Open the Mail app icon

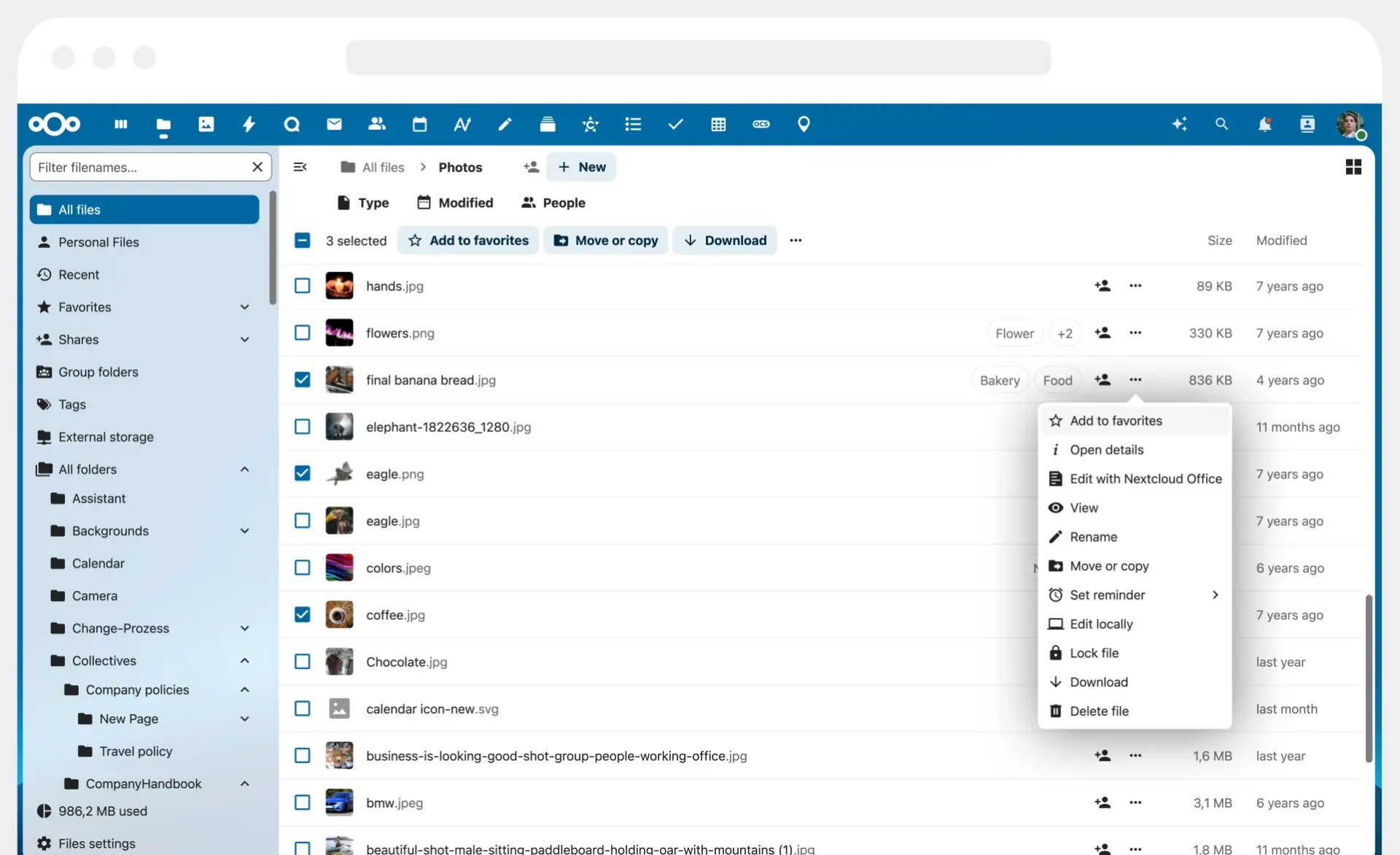[335, 124]
